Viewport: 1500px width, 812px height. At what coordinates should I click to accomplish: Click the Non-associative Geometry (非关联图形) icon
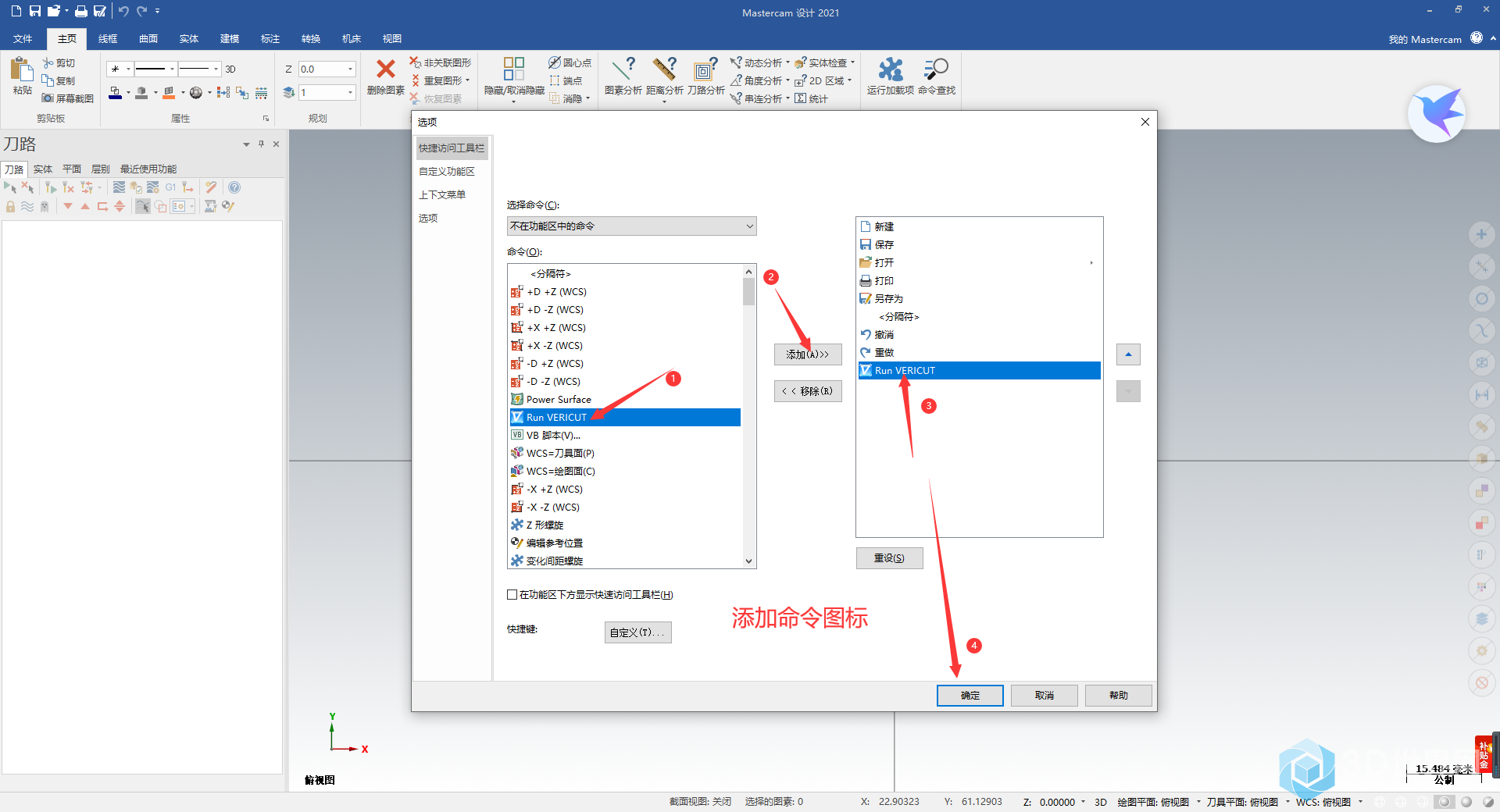[x=416, y=62]
